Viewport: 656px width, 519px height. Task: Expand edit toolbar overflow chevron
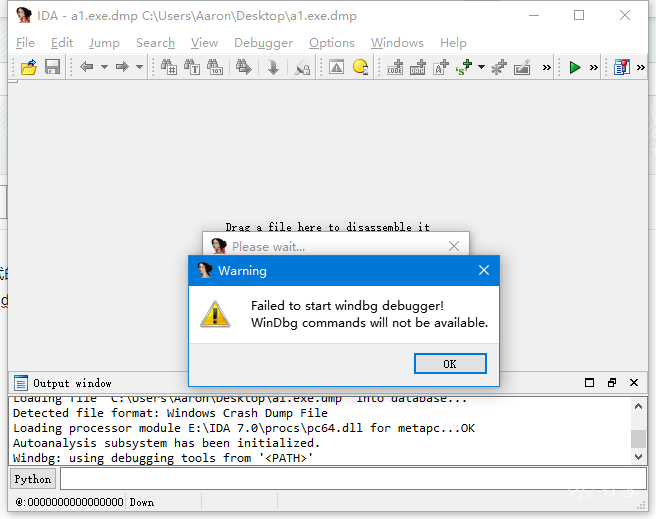pos(546,67)
